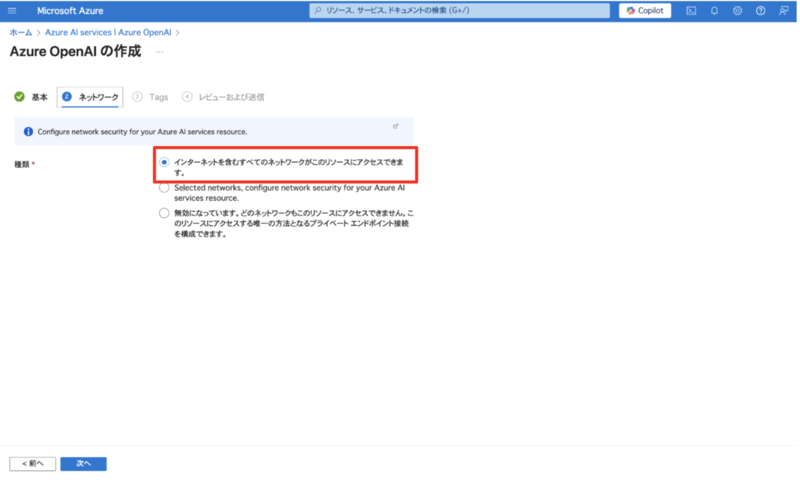Click the Microsoft Azure title
The height and width of the screenshot is (485, 800).
point(70,11)
